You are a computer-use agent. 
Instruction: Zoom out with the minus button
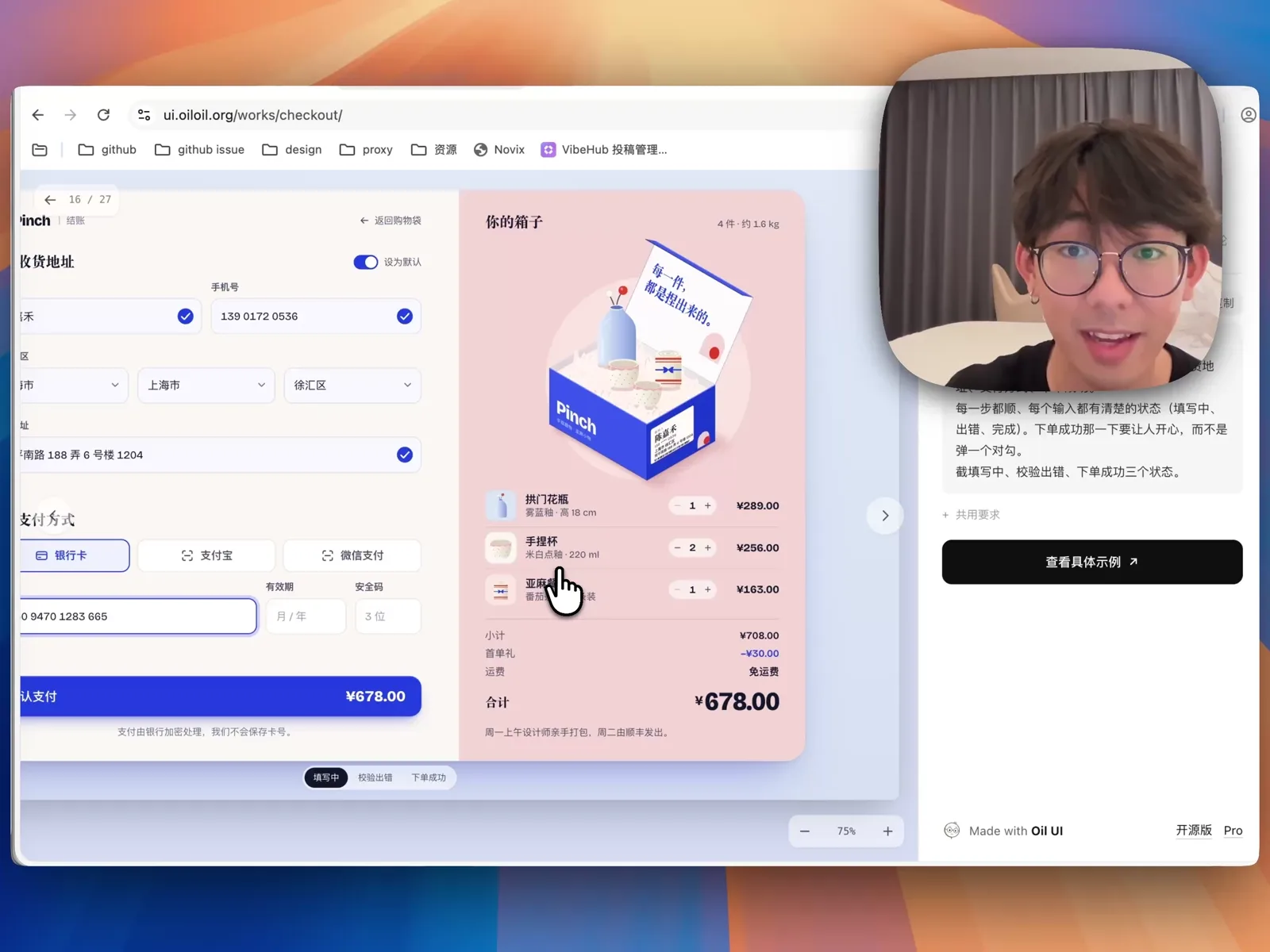tap(805, 831)
